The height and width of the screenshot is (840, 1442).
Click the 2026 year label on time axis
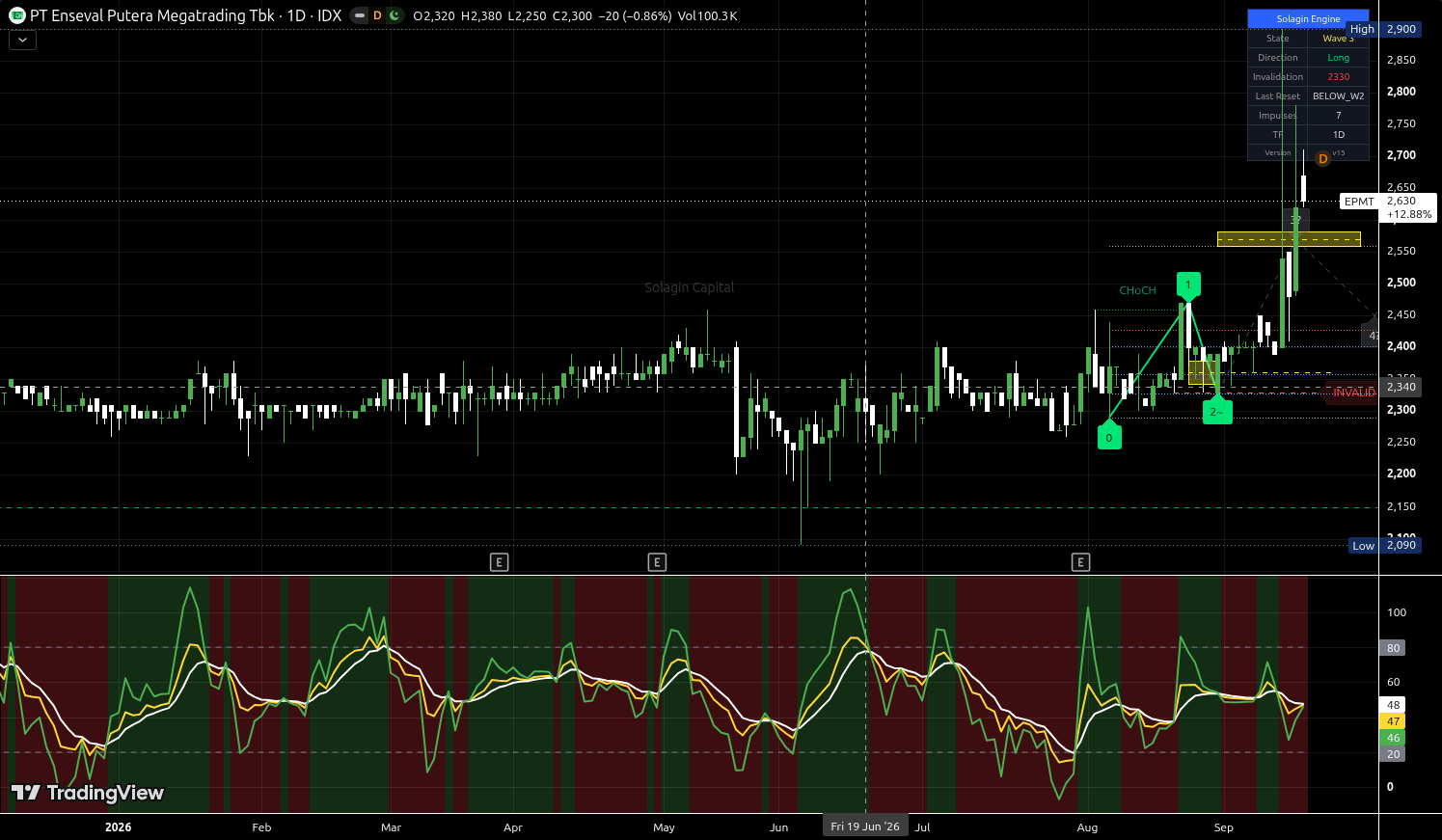[118, 827]
